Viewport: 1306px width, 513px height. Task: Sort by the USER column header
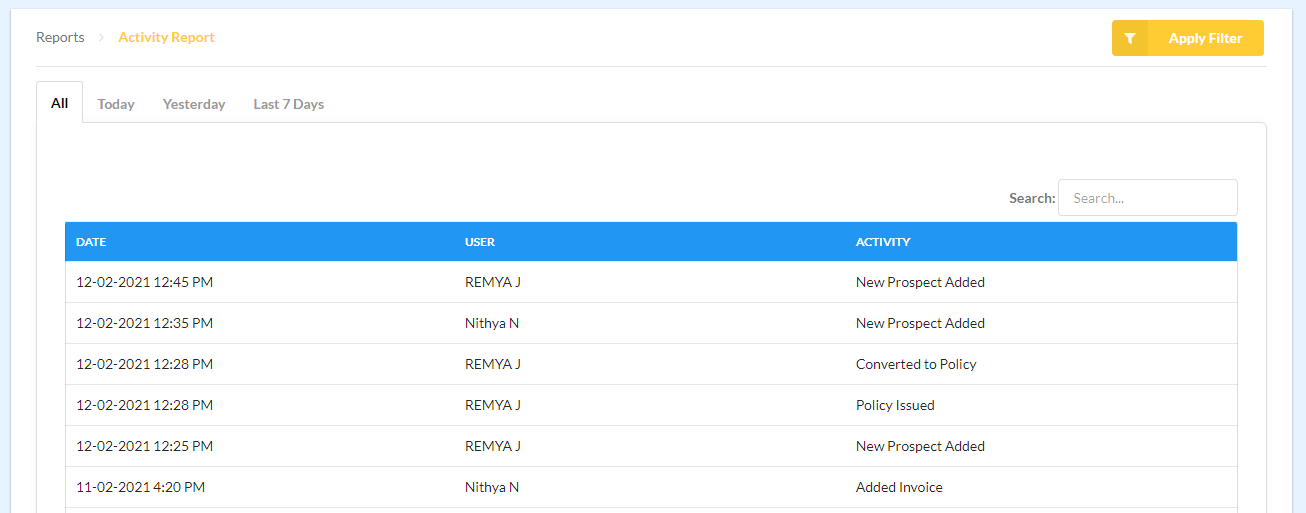pos(480,242)
